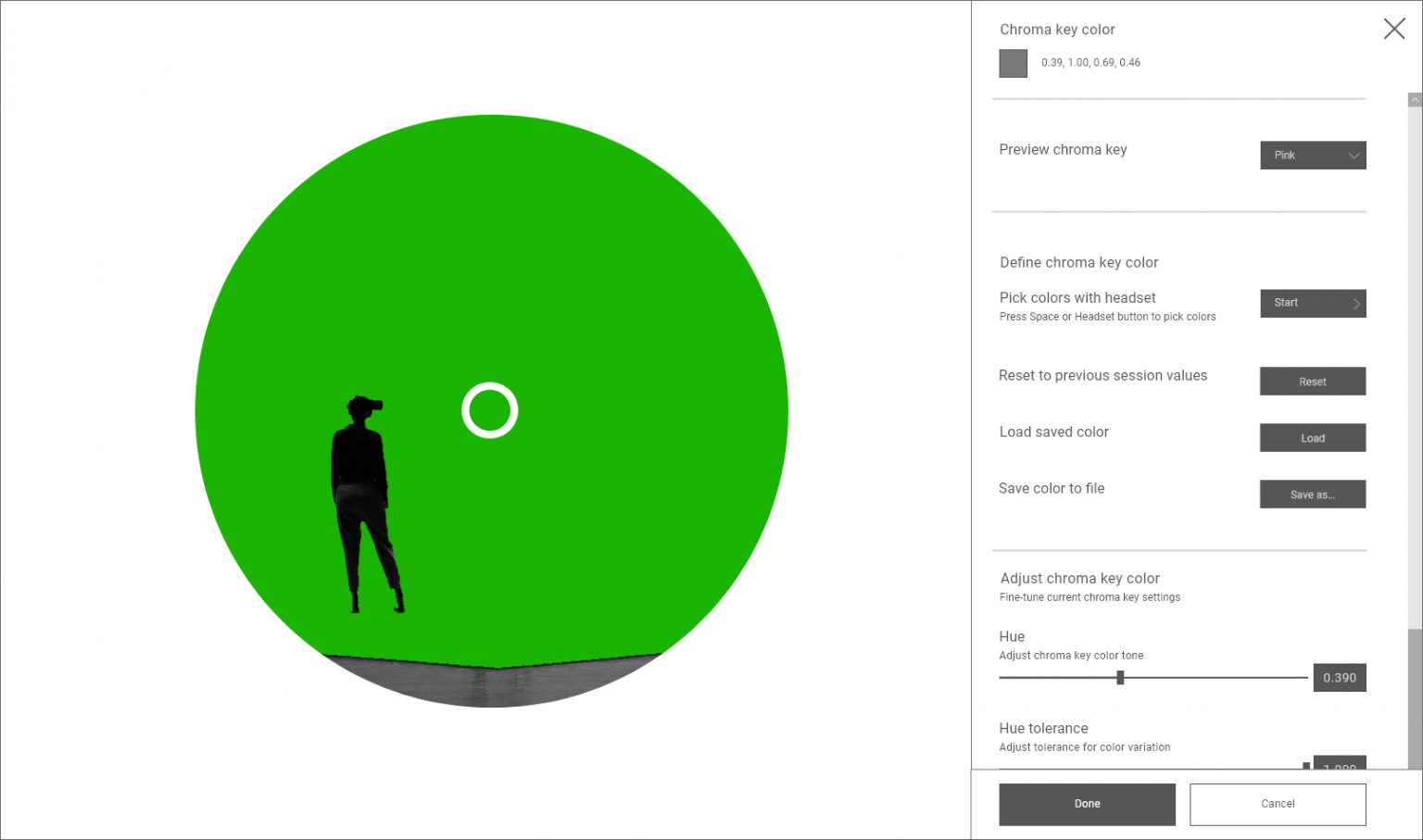The height and width of the screenshot is (840, 1423).
Task: Confirm settings with the Done button
Action: click(1087, 804)
